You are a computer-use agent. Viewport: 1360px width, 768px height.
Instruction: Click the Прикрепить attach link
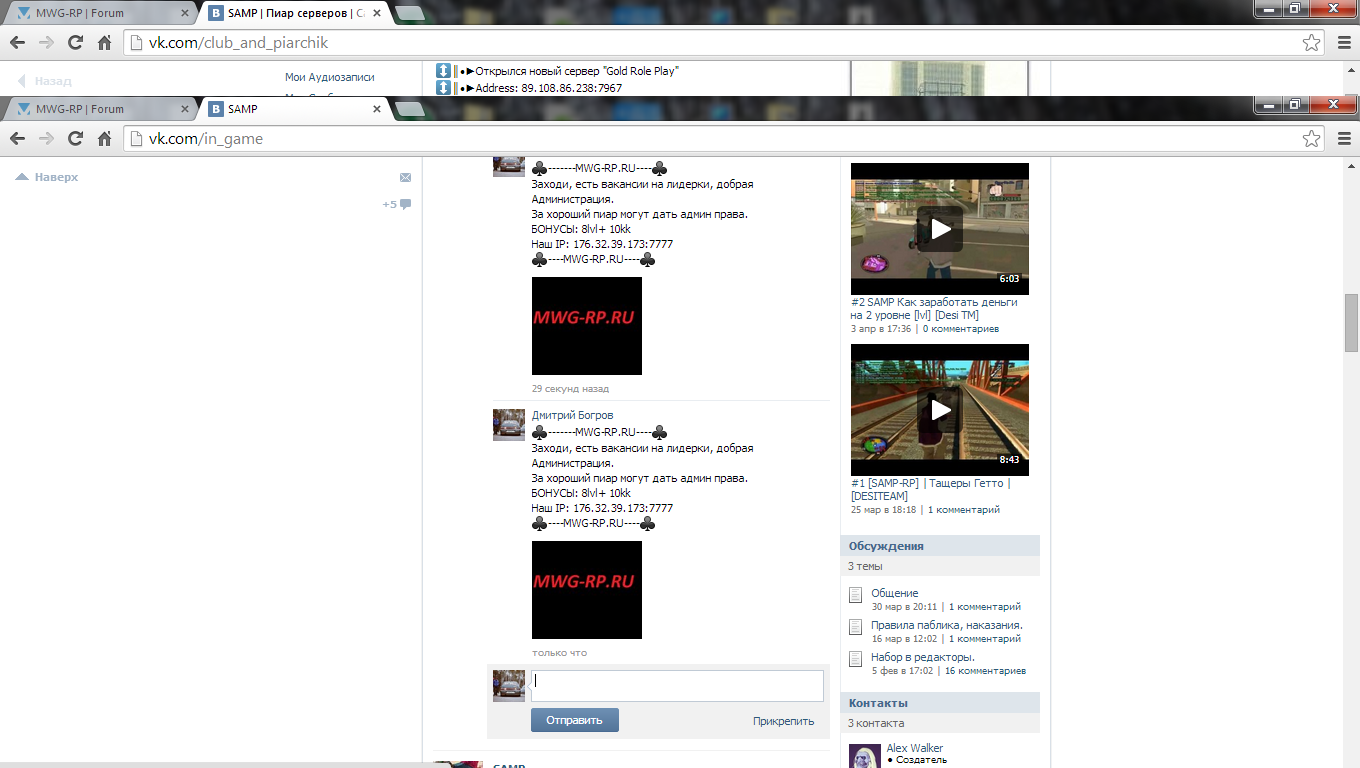tap(783, 721)
